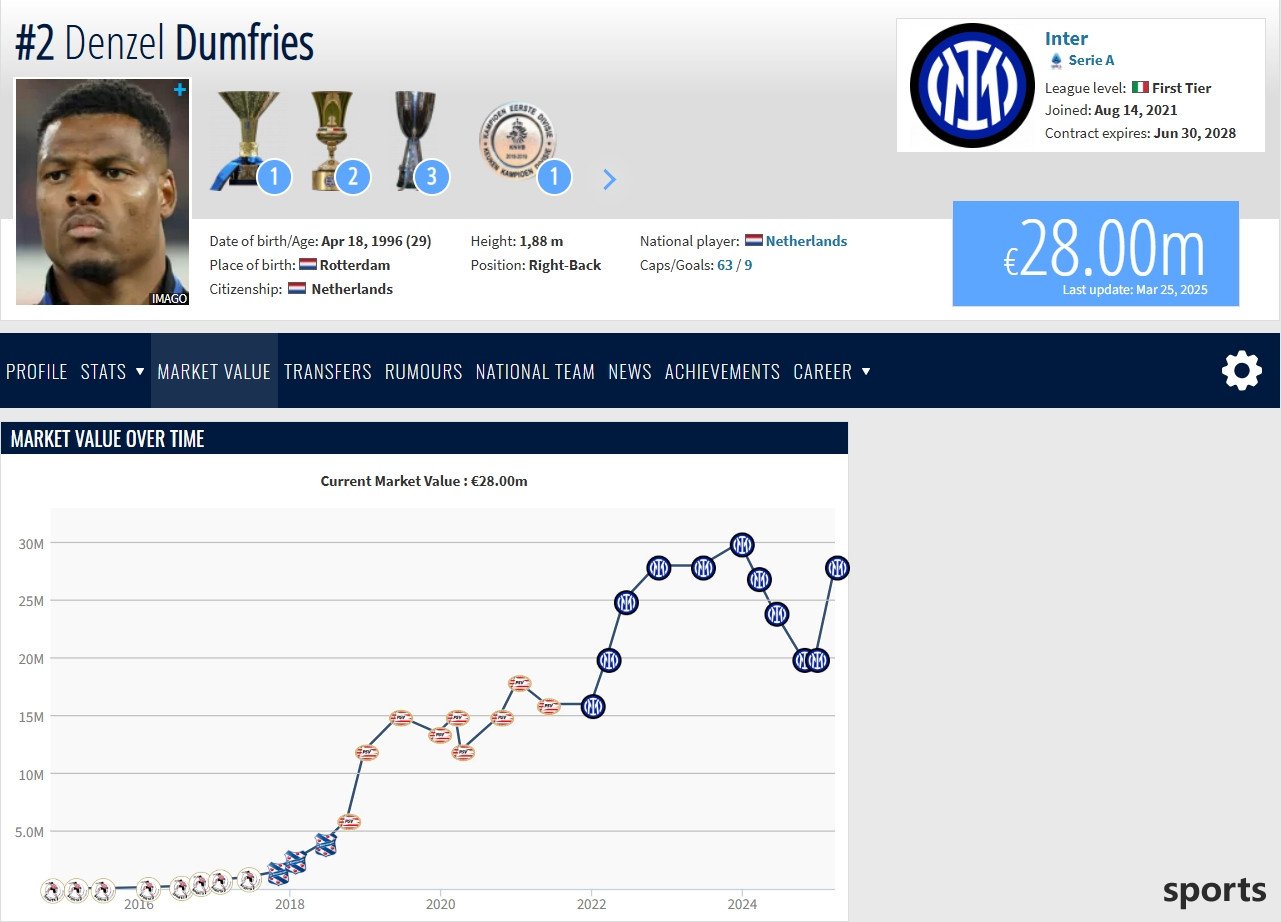
Task: Open the Transfers tab
Action: point(328,371)
